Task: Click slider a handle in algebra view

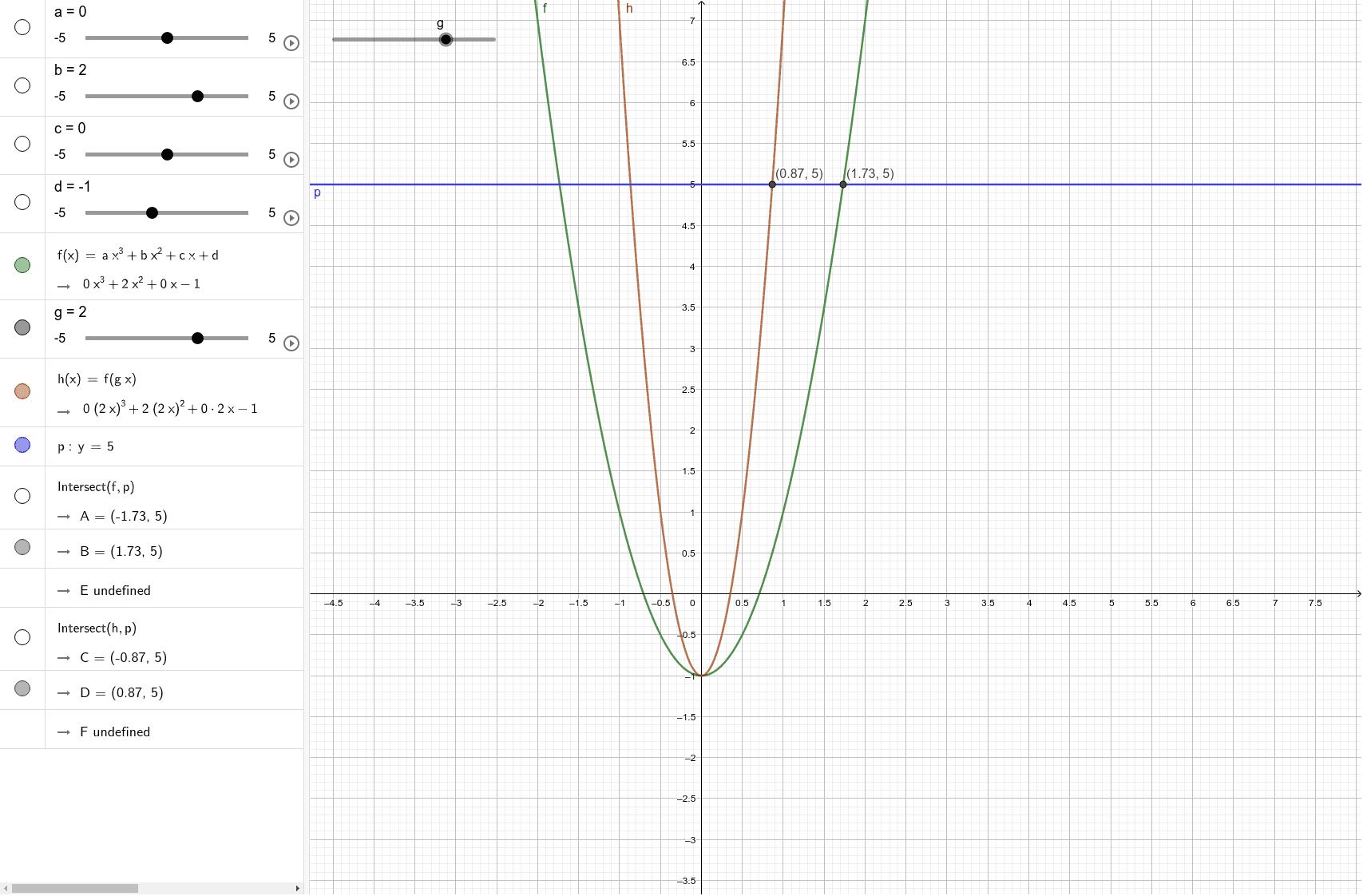Action: tap(167, 38)
